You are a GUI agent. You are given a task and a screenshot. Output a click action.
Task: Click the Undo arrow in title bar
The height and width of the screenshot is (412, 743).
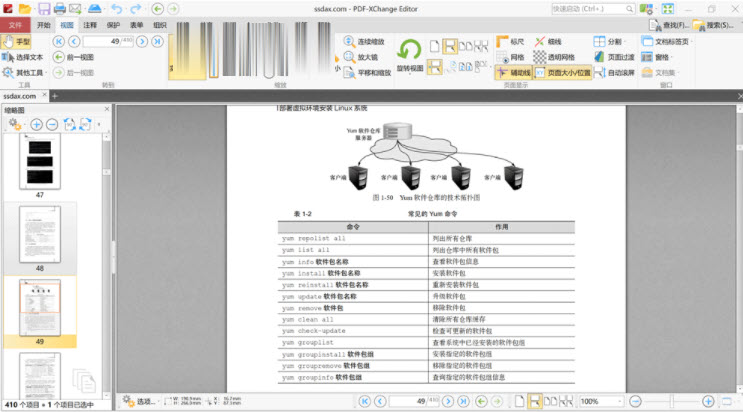pyautogui.click(x=118, y=9)
